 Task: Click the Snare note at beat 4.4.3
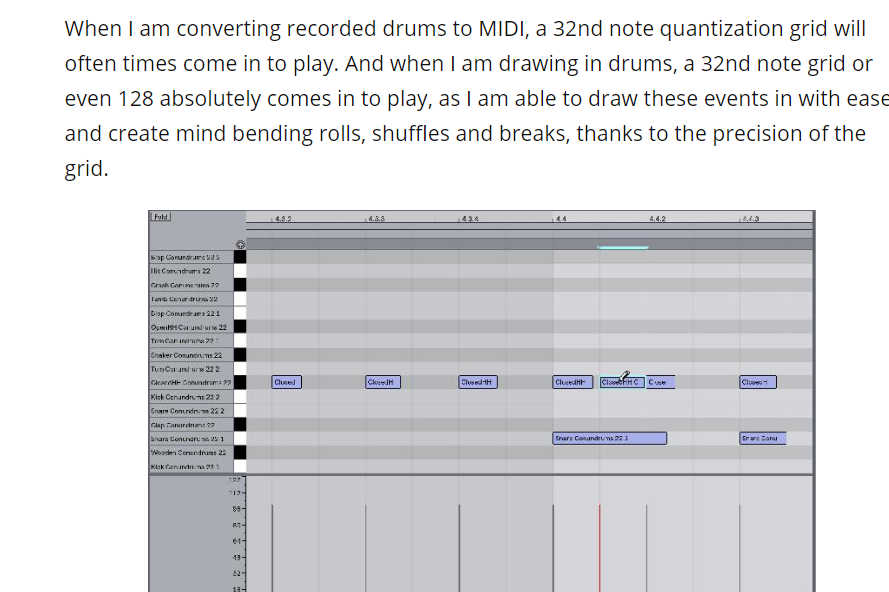[763, 438]
